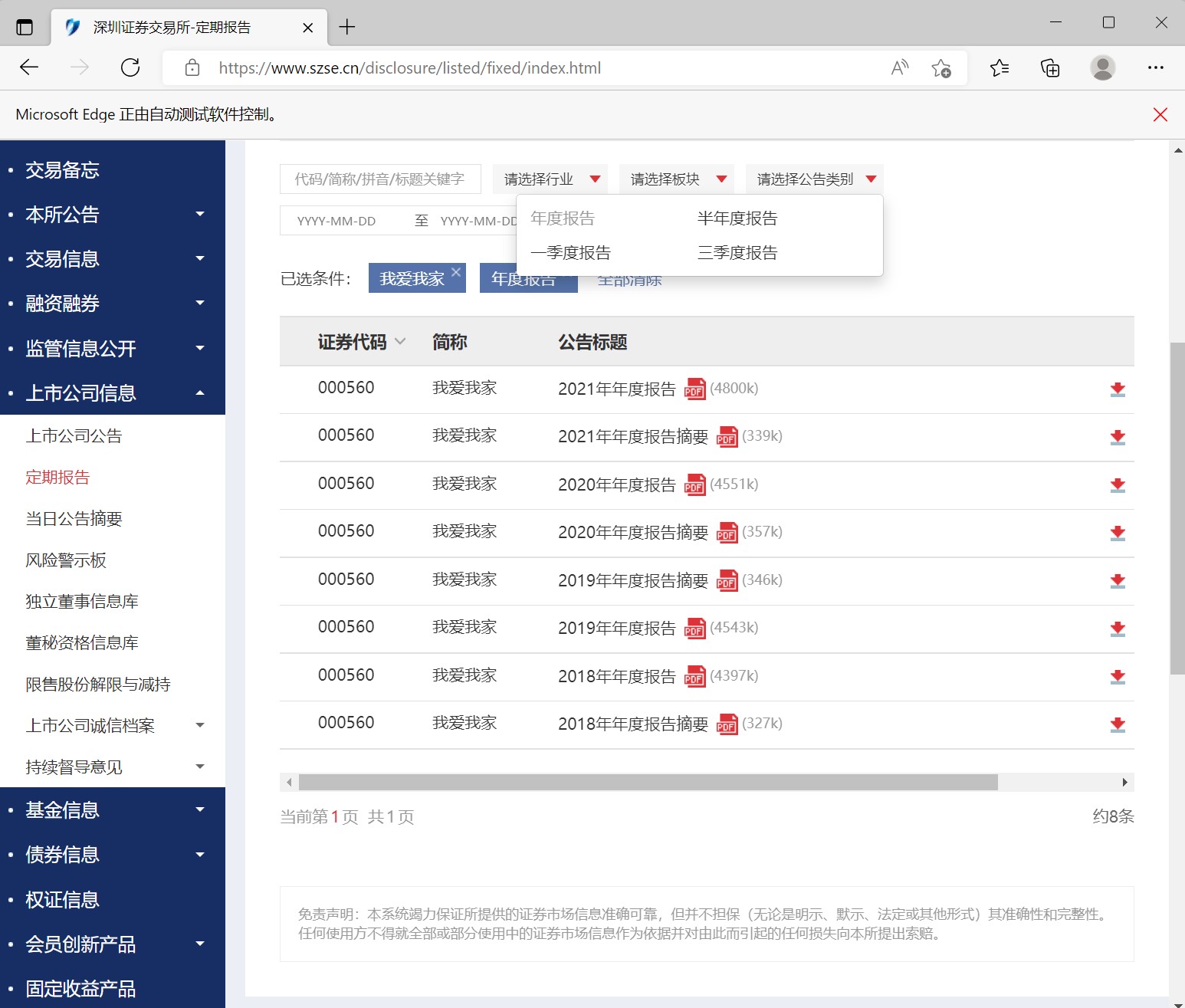Open 风险警示板 in sidebar

tap(66, 560)
